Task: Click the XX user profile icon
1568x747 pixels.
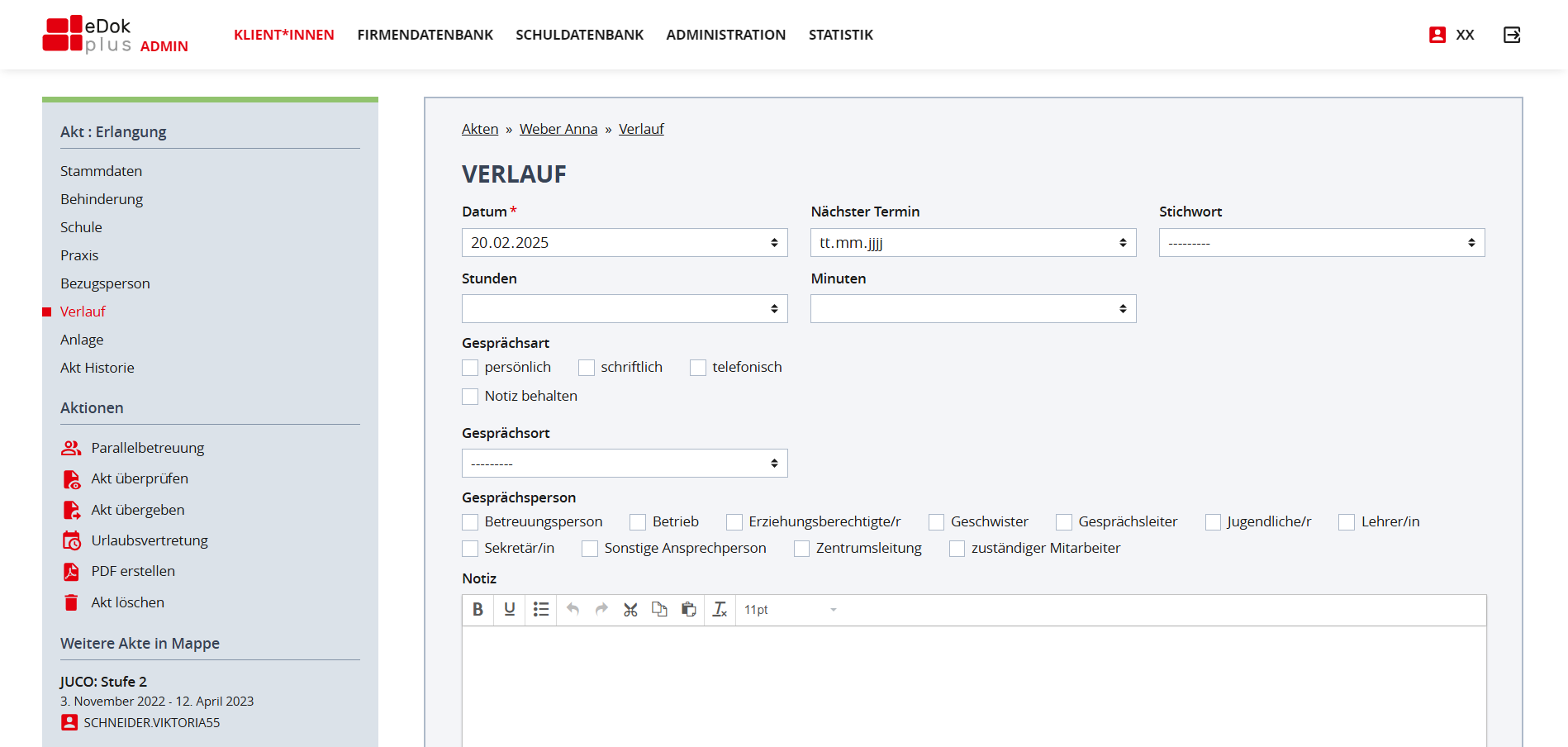Action: pyautogui.click(x=1437, y=35)
